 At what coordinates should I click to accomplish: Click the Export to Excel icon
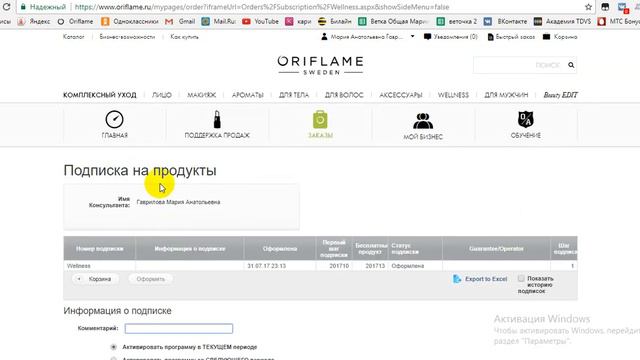pos(457,279)
